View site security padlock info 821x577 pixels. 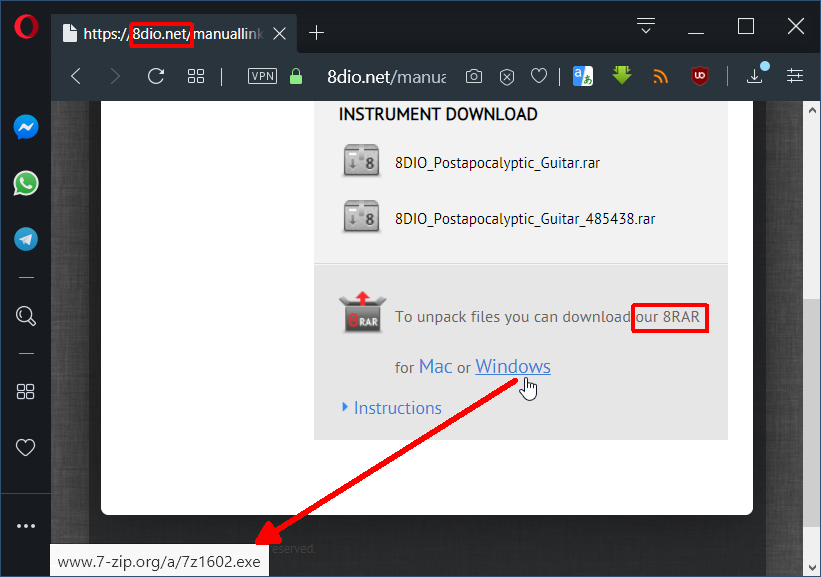click(296, 76)
